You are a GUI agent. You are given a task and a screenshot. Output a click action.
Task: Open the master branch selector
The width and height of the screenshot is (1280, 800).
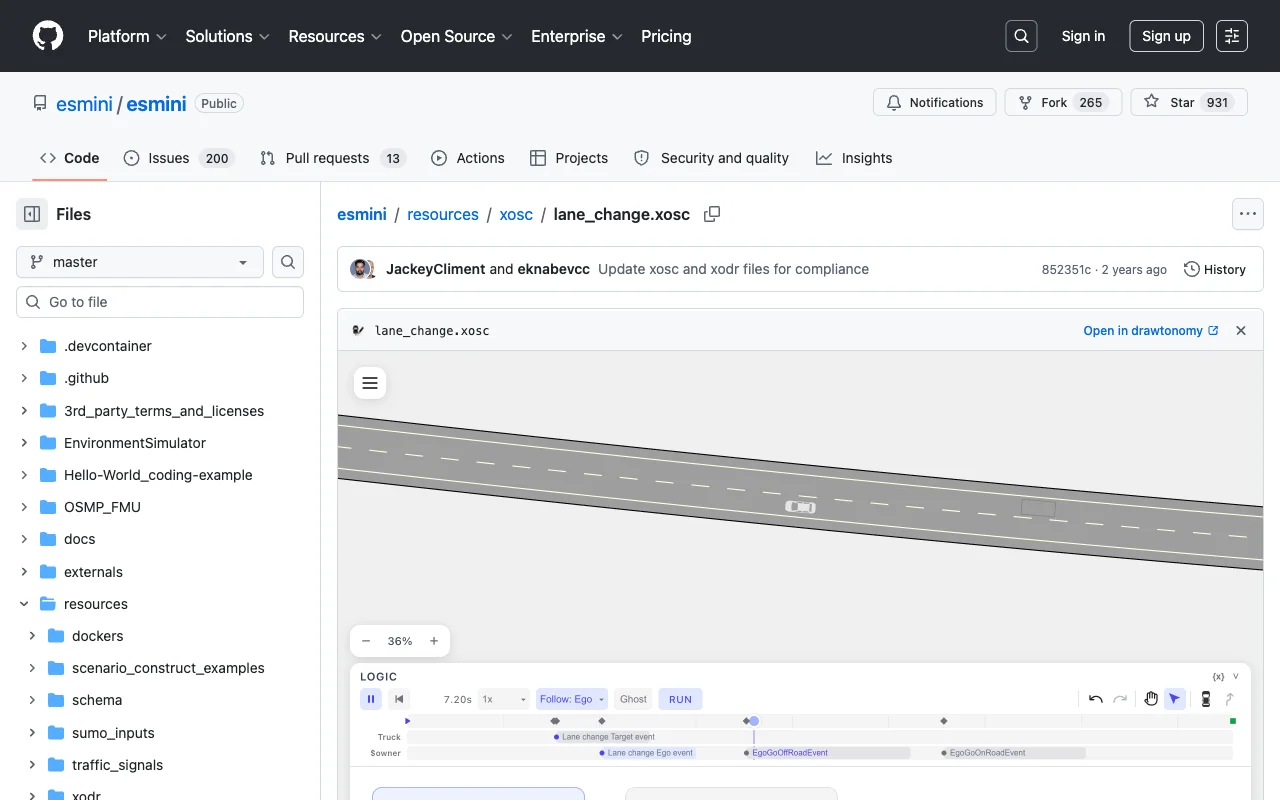coord(140,262)
